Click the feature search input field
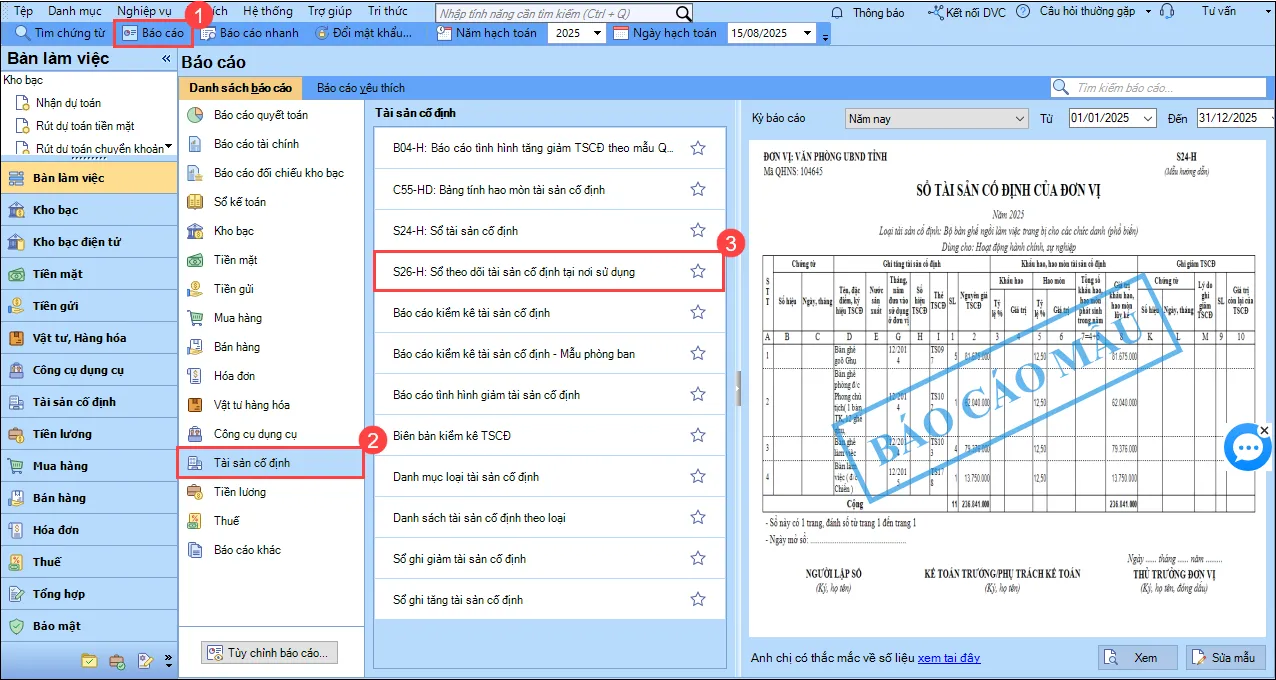Image resolution: width=1276 pixels, height=680 pixels. pyautogui.click(x=550, y=13)
